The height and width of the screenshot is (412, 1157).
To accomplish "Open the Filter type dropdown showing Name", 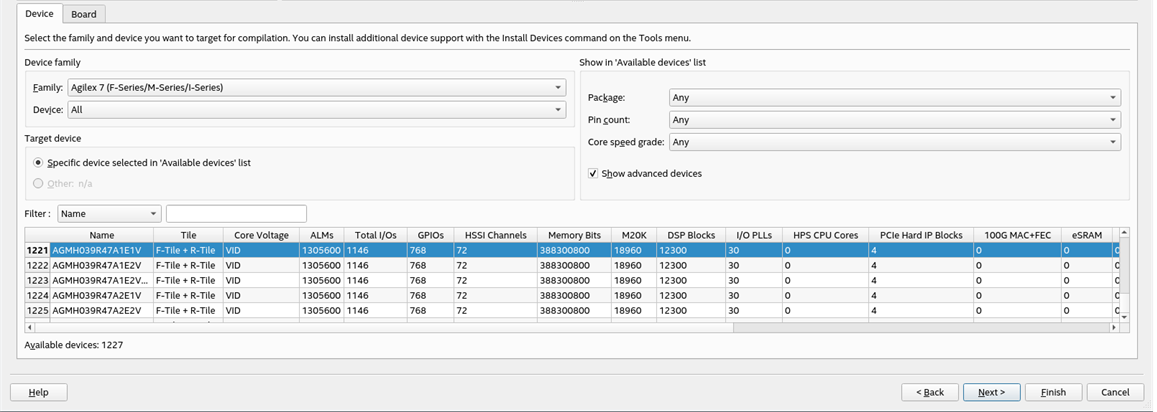I will (x=109, y=213).
